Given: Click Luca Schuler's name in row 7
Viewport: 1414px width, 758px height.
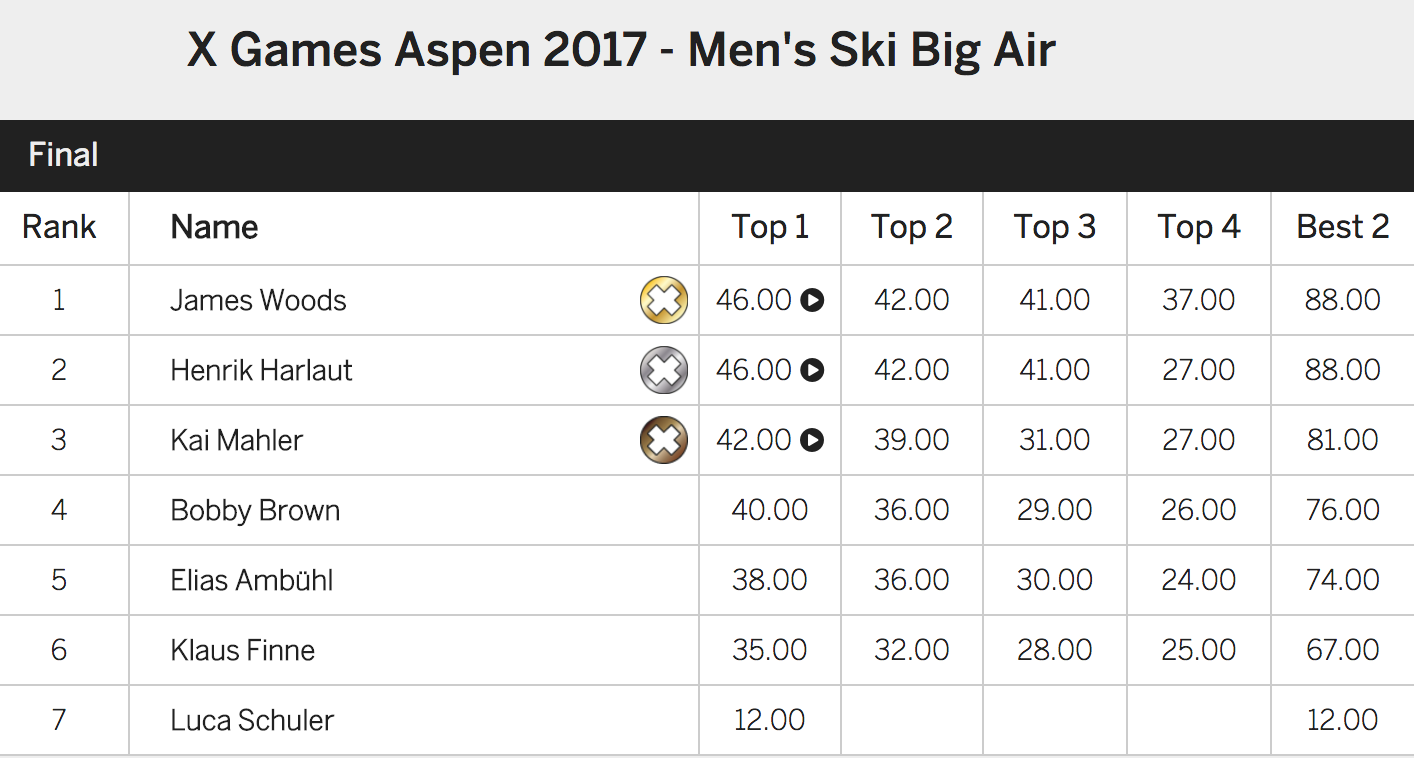Looking at the screenshot, I should pos(252,720).
